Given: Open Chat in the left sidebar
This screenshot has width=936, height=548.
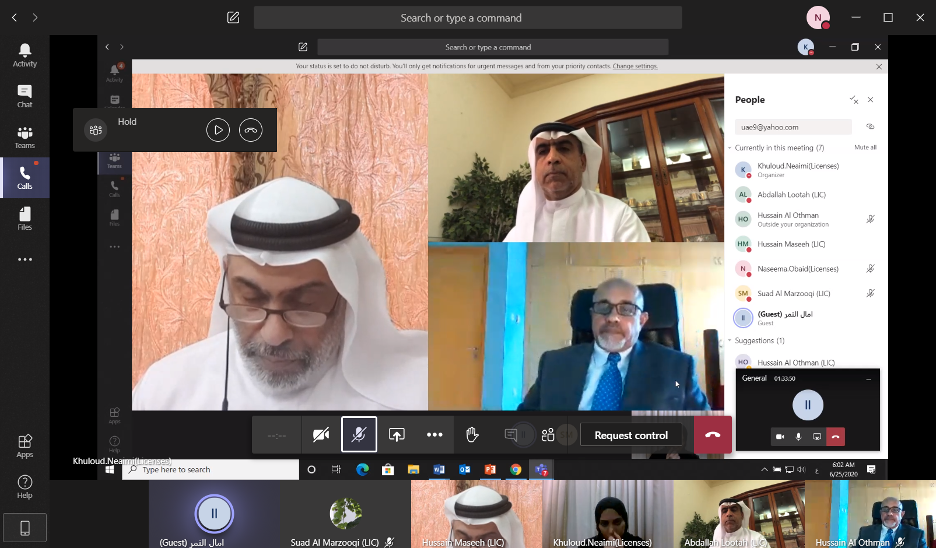Looking at the screenshot, I should coord(25,96).
